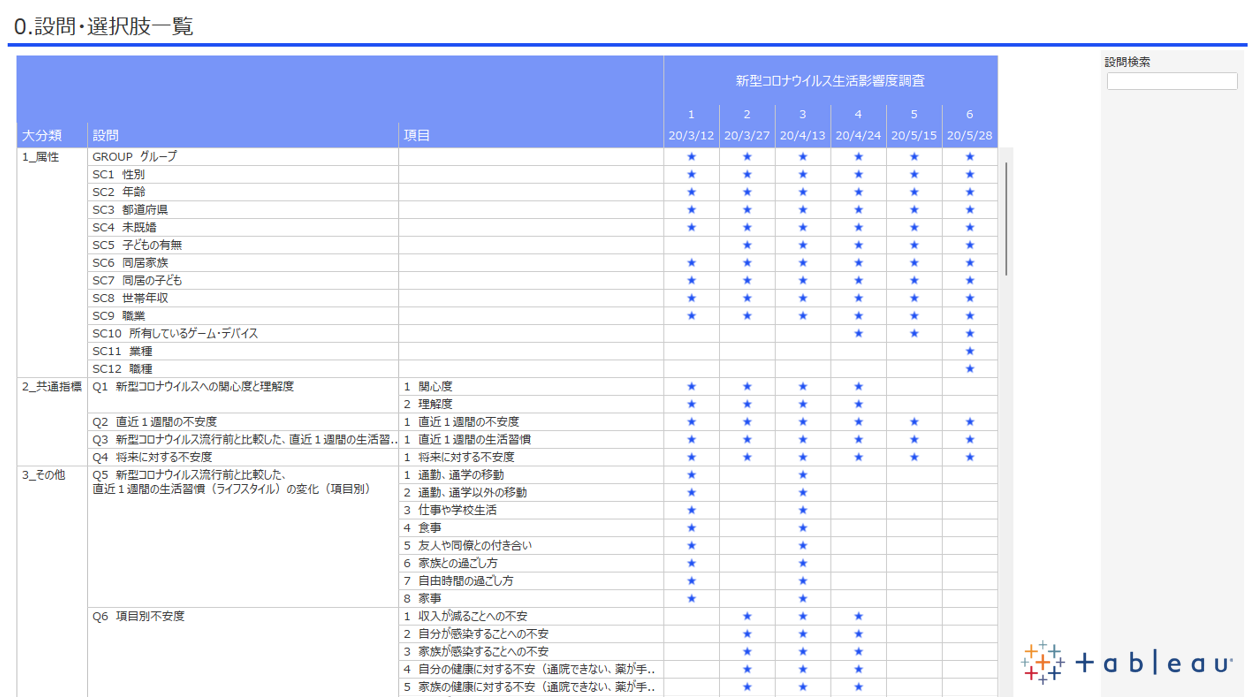Click the 新型コロナウイルス生活影響度調査 header
The width and height of the screenshot is (1255, 697).
pyautogui.click(x=830, y=80)
